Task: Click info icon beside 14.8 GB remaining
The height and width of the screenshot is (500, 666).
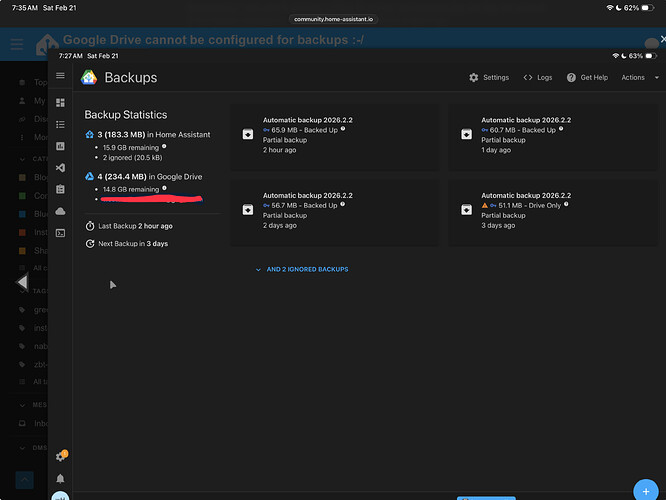Action: (x=164, y=188)
